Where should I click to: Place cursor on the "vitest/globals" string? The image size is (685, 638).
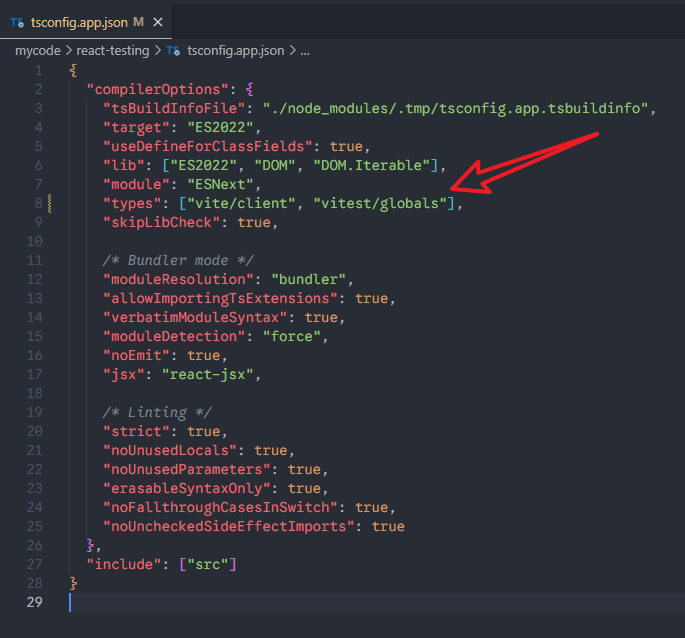(380, 203)
